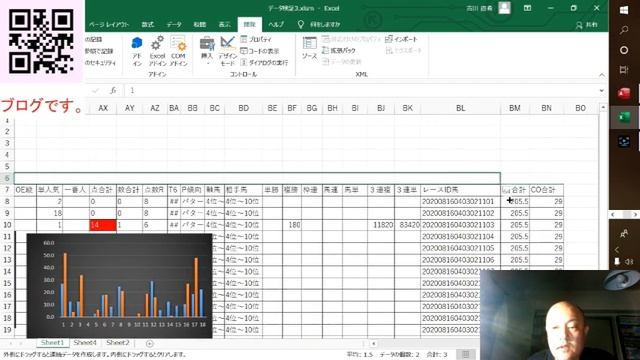640x360 pixels.
Task: Expand the formula bar
Action: pos(602,91)
